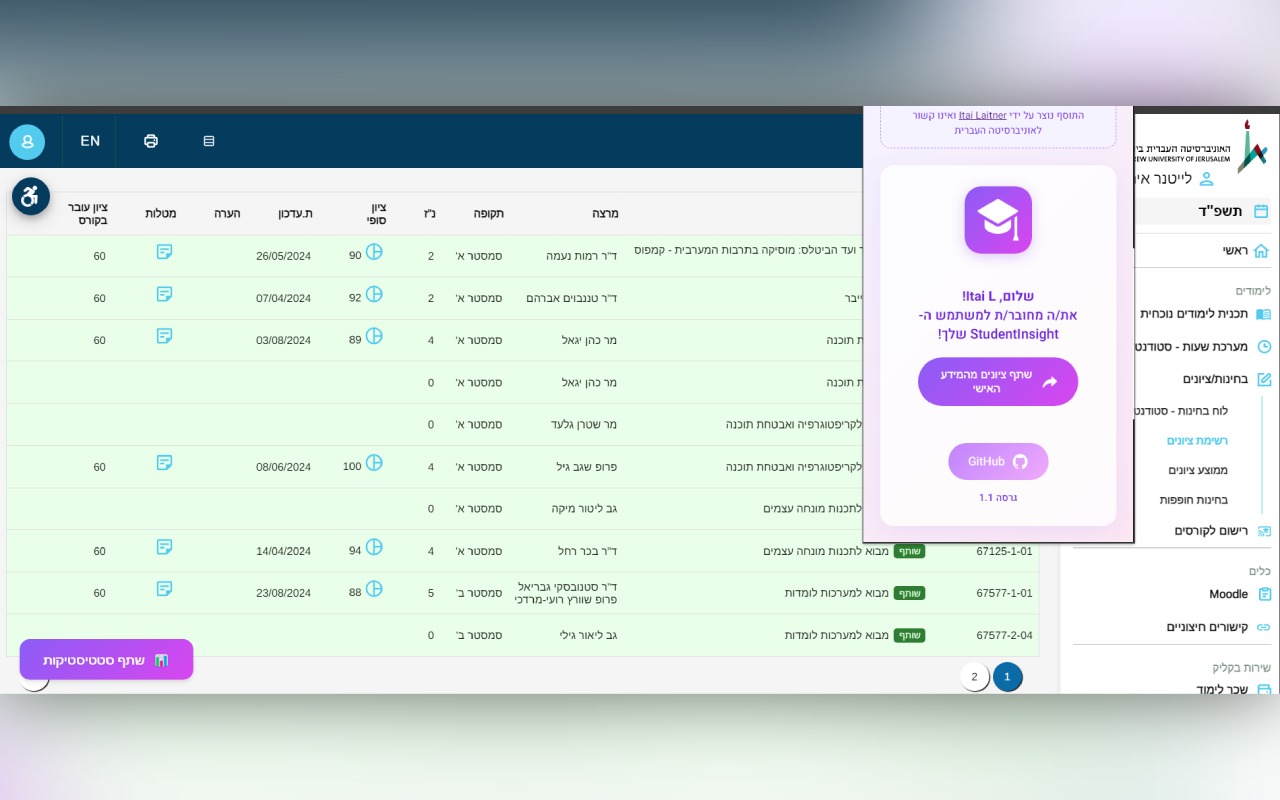Select results page 1

point(1008,677)
